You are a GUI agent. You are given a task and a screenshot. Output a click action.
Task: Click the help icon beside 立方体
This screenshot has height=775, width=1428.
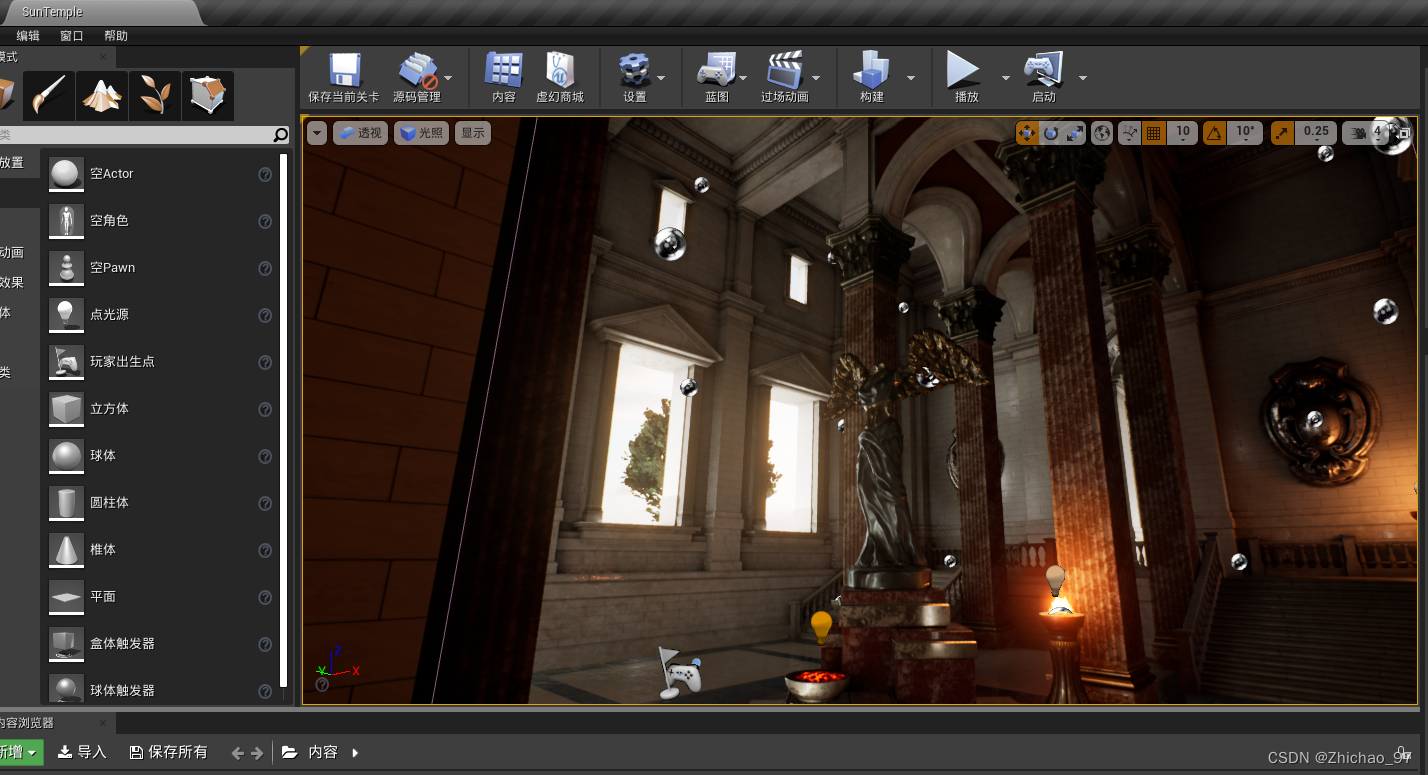(265, 409)
